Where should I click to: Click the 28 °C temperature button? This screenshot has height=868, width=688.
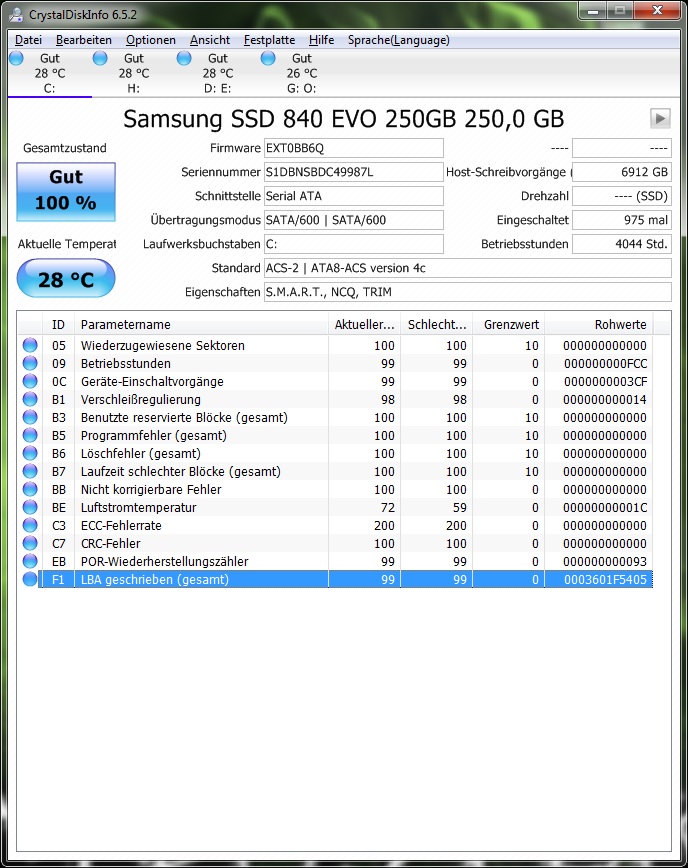click(x=66, y=279)
